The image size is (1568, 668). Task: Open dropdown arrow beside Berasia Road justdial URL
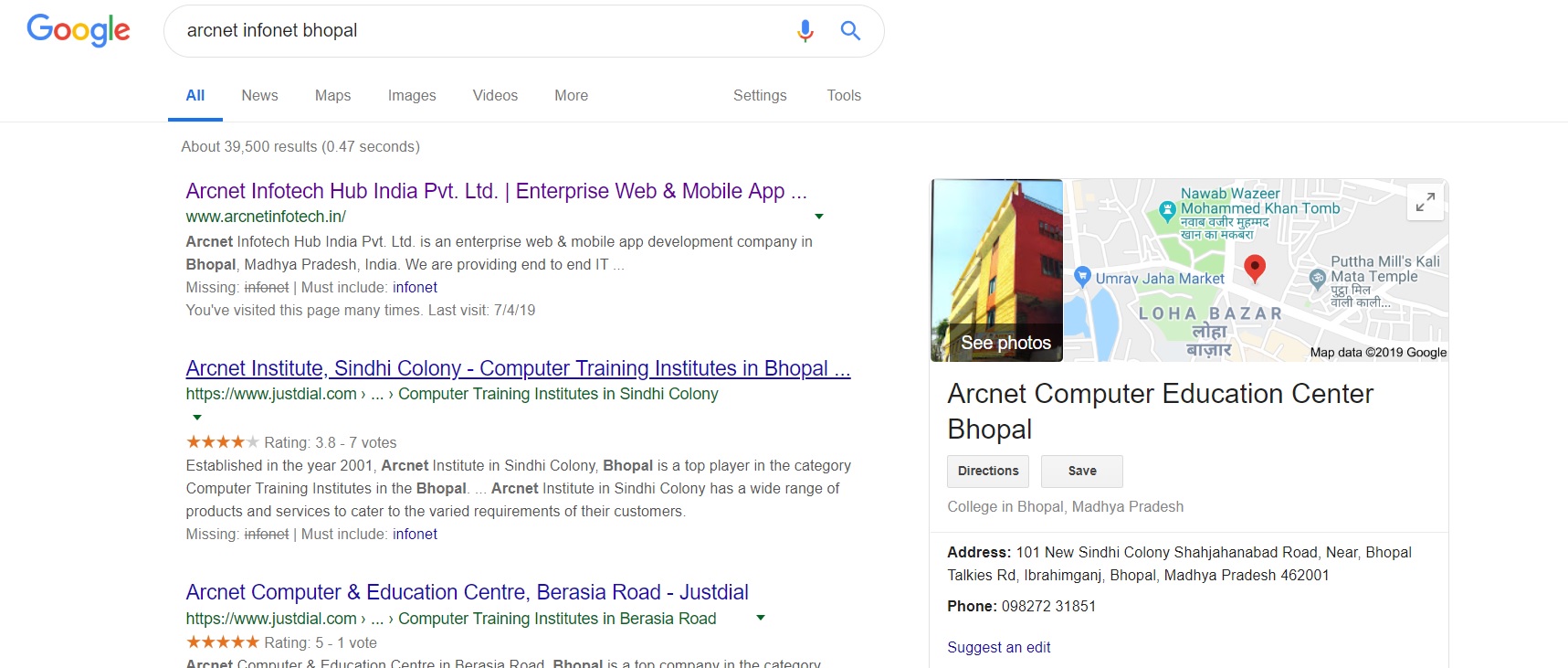761,619
